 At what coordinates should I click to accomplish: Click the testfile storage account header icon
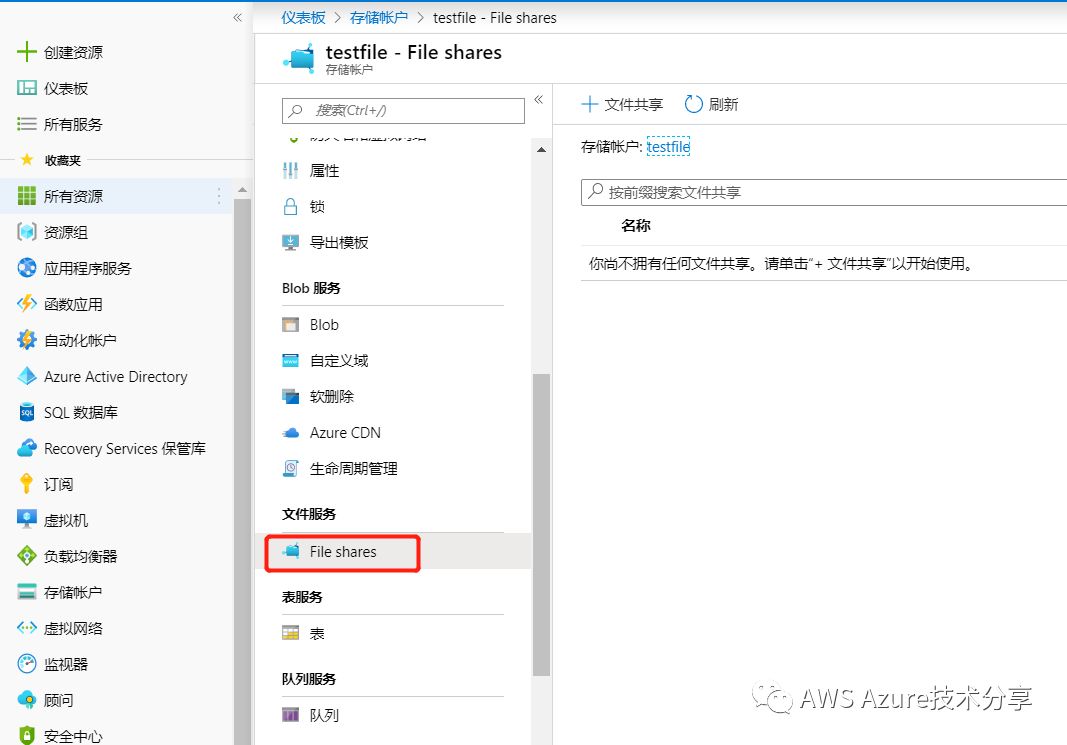click(299, 59)
